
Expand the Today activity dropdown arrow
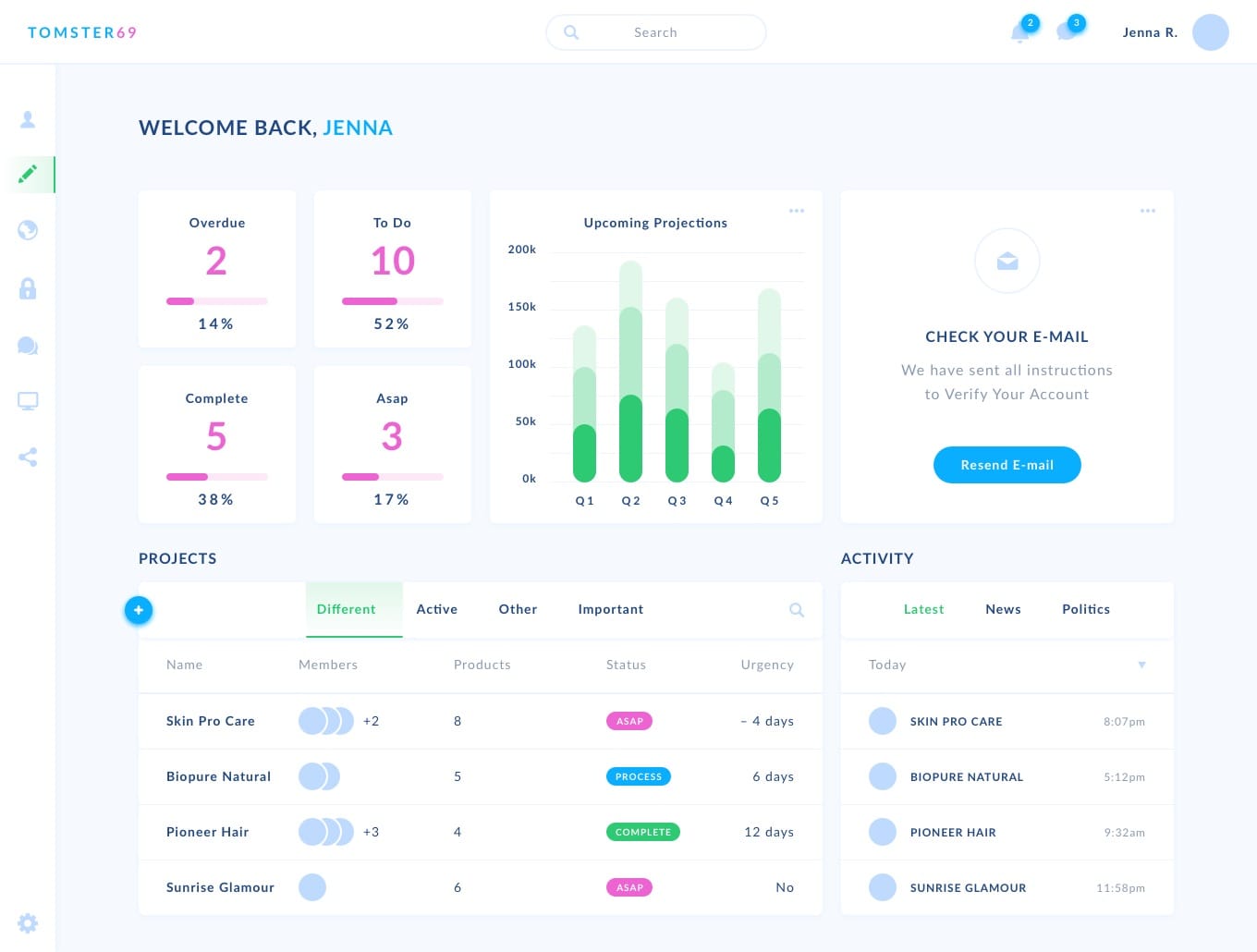1141,665
